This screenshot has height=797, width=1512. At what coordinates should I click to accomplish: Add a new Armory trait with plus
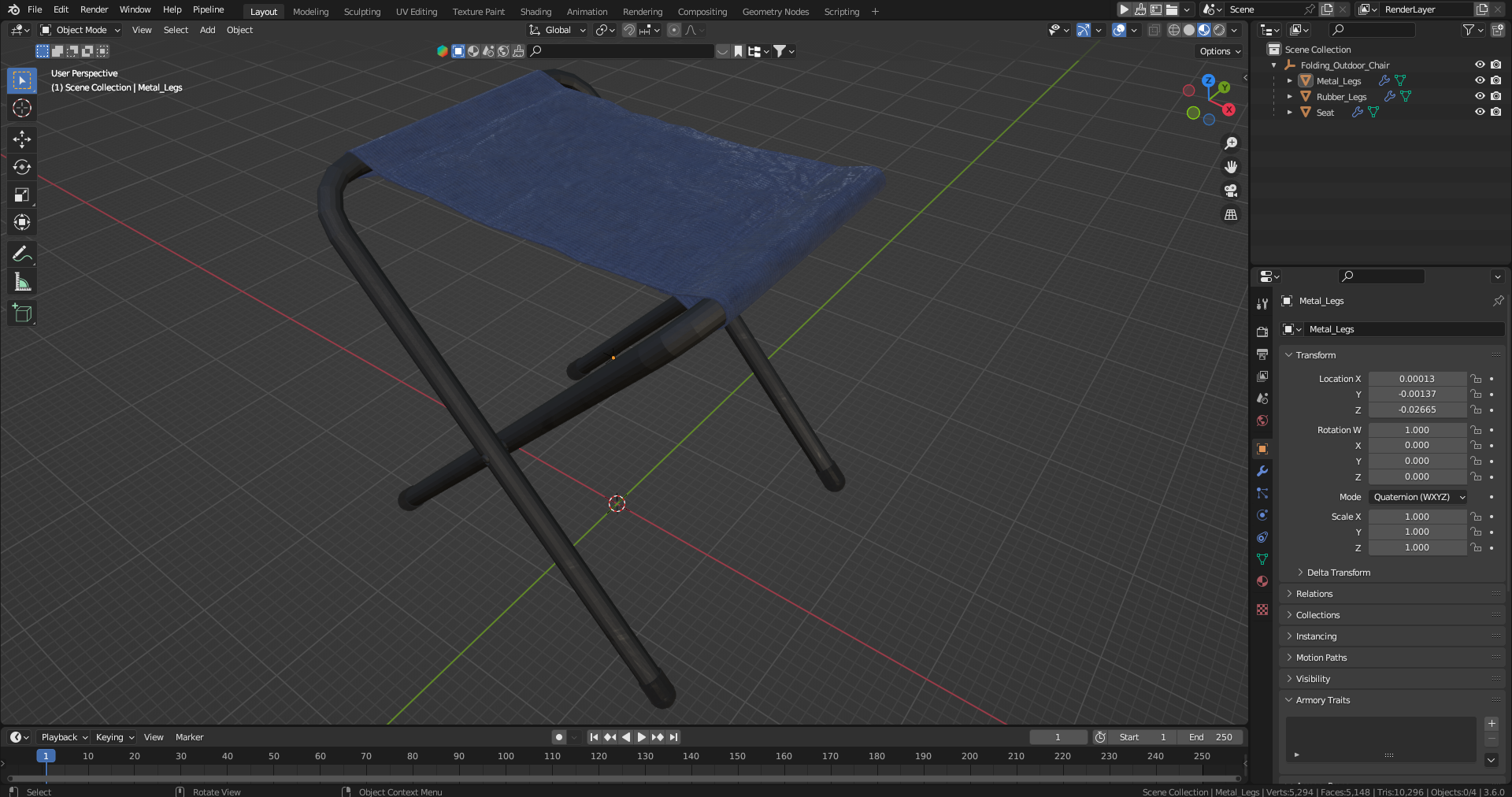click(x=1492, y=724)
